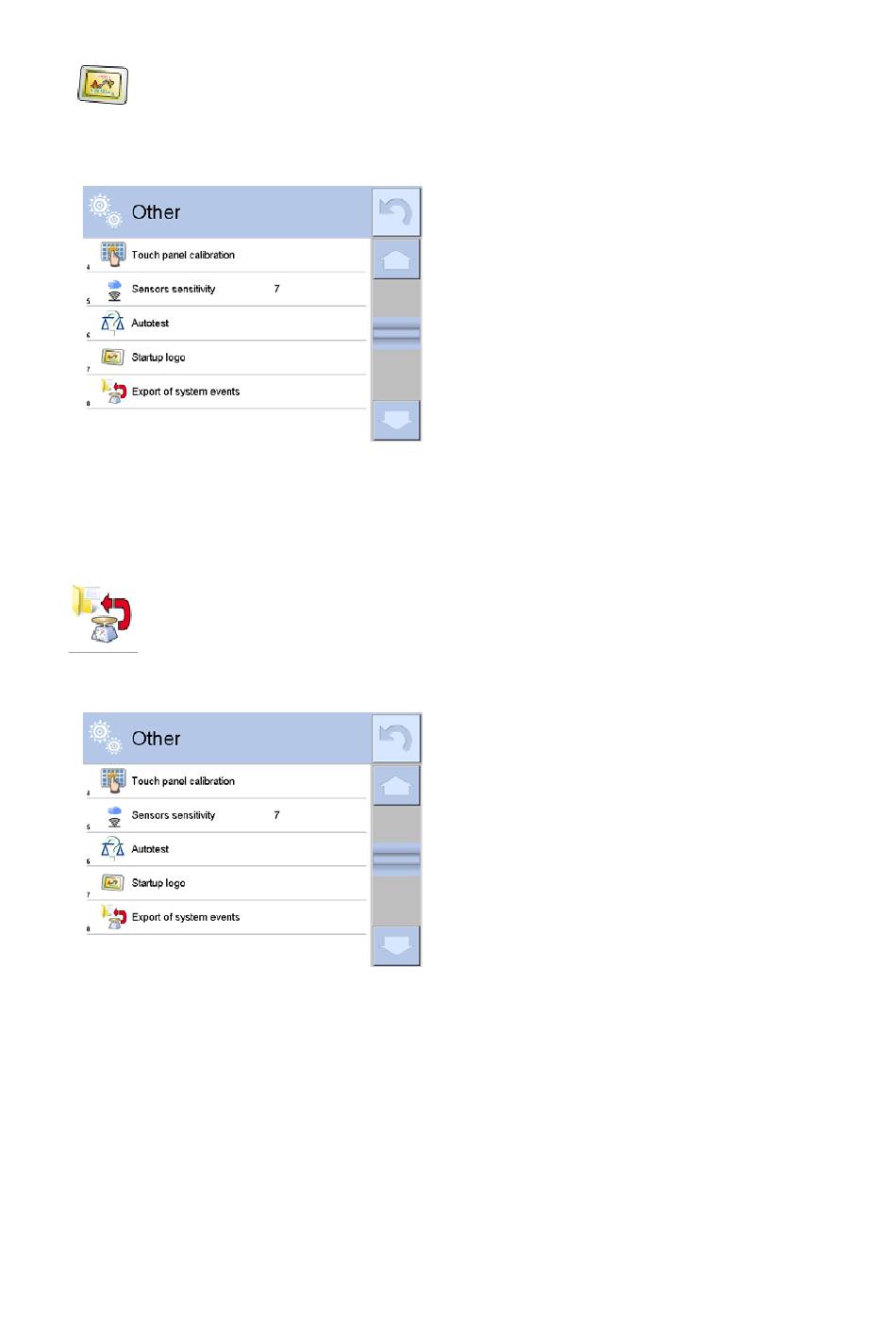Click back arrow button in upper Other panel
Image resolution: width=896 pixels, height=1318 pixels.
[x=396, y=212]
